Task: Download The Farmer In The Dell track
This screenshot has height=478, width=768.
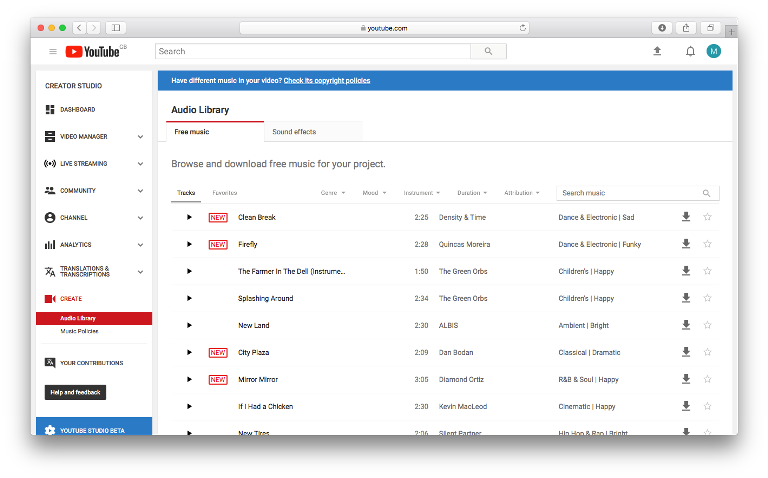Action: 686,270
